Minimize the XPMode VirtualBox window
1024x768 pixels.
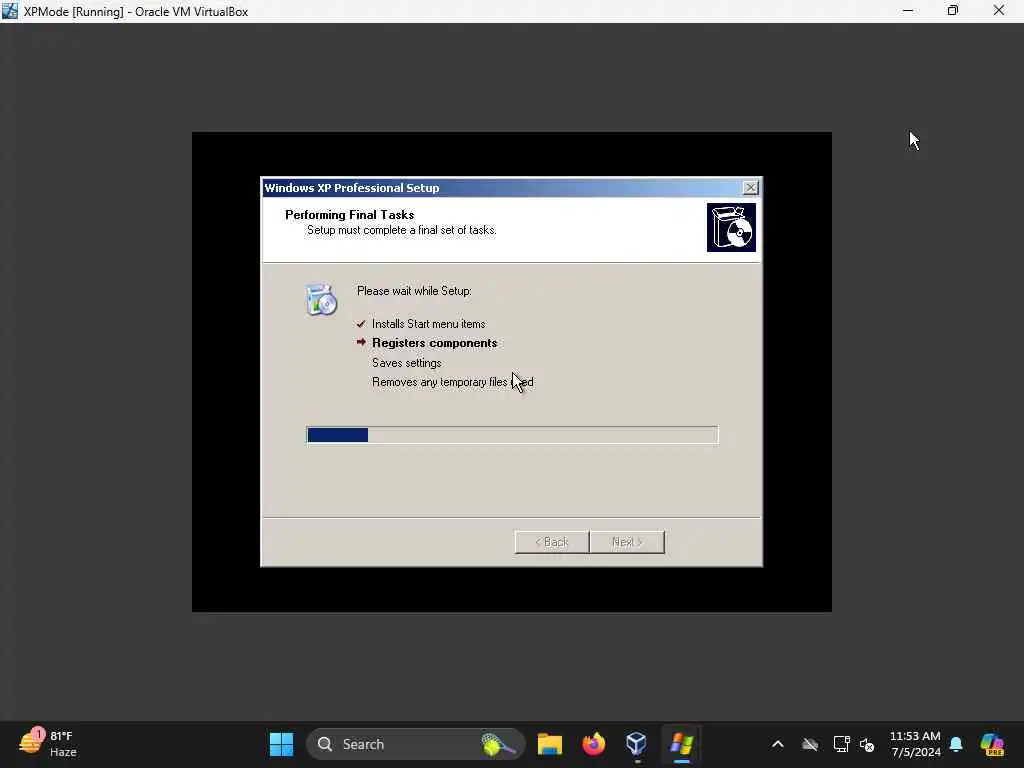(908, 11)
